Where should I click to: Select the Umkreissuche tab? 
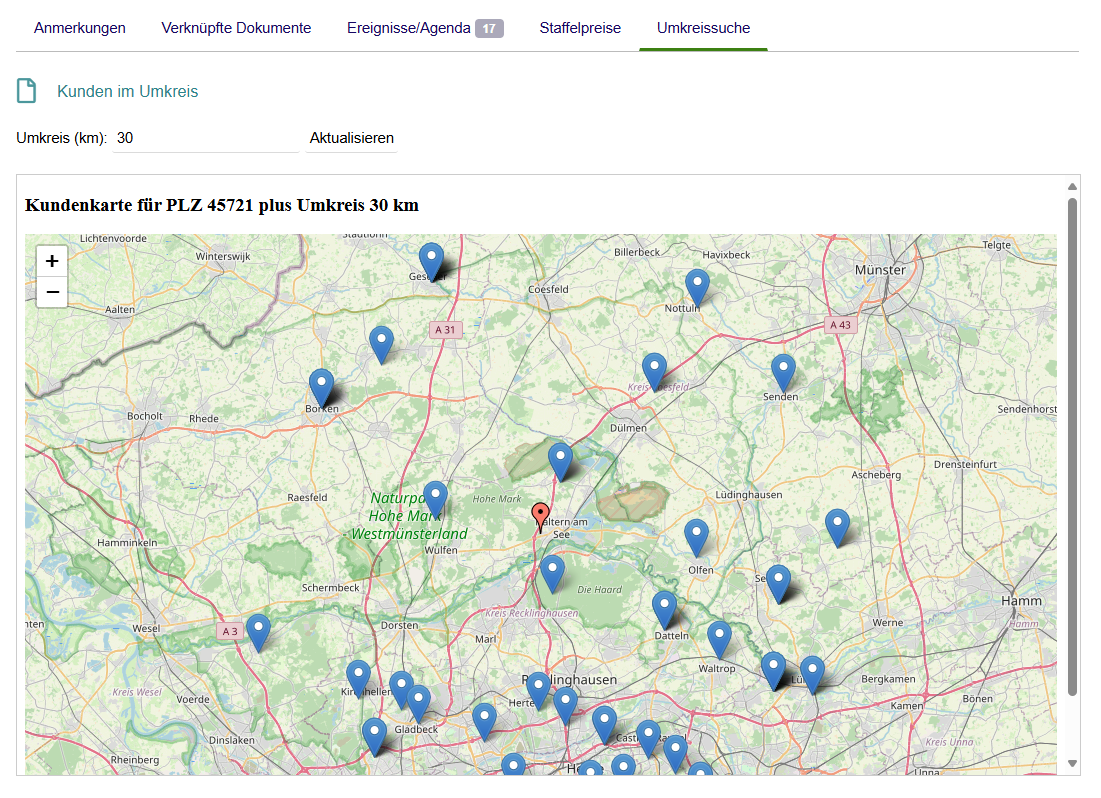point(703,28)
